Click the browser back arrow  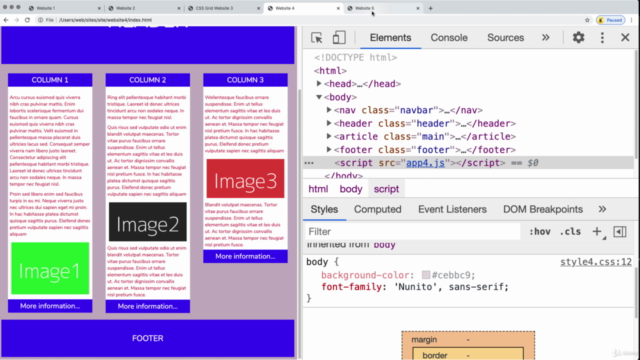[6, 20]
